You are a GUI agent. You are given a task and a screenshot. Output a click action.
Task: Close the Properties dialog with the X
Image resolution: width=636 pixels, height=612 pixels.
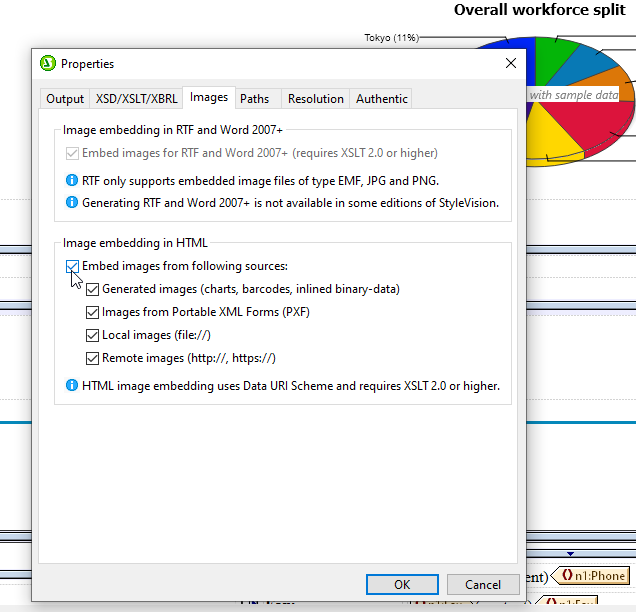point(511,63)
